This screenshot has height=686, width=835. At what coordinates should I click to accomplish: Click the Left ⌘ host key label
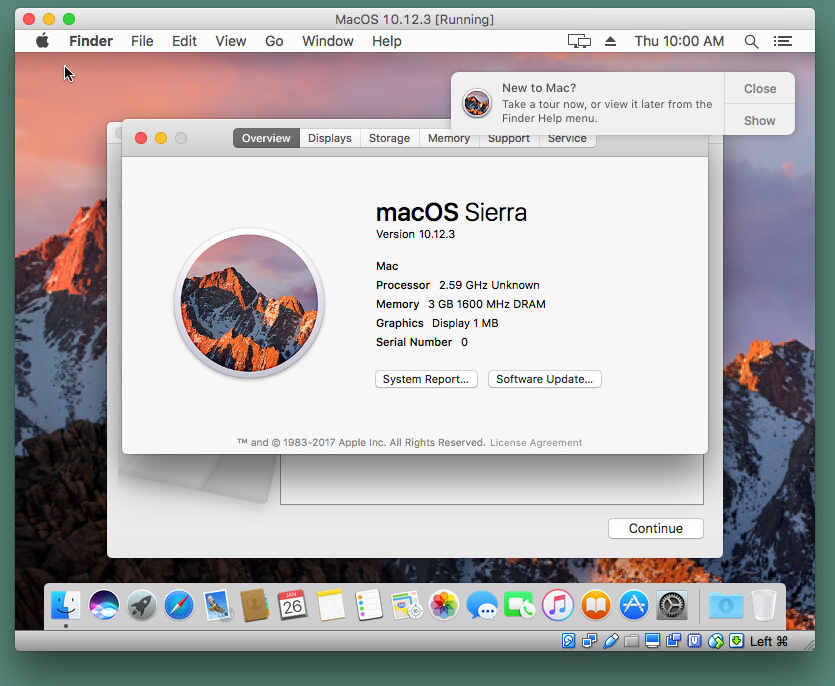tap(768, 641)
